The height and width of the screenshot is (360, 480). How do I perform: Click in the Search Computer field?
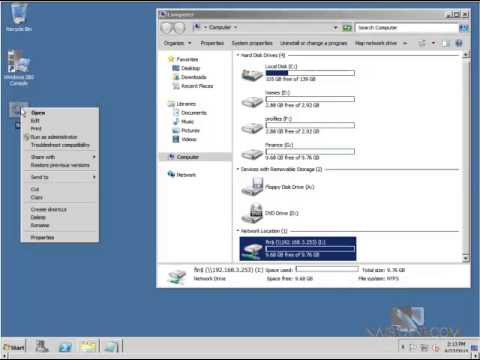pos(407,28)
